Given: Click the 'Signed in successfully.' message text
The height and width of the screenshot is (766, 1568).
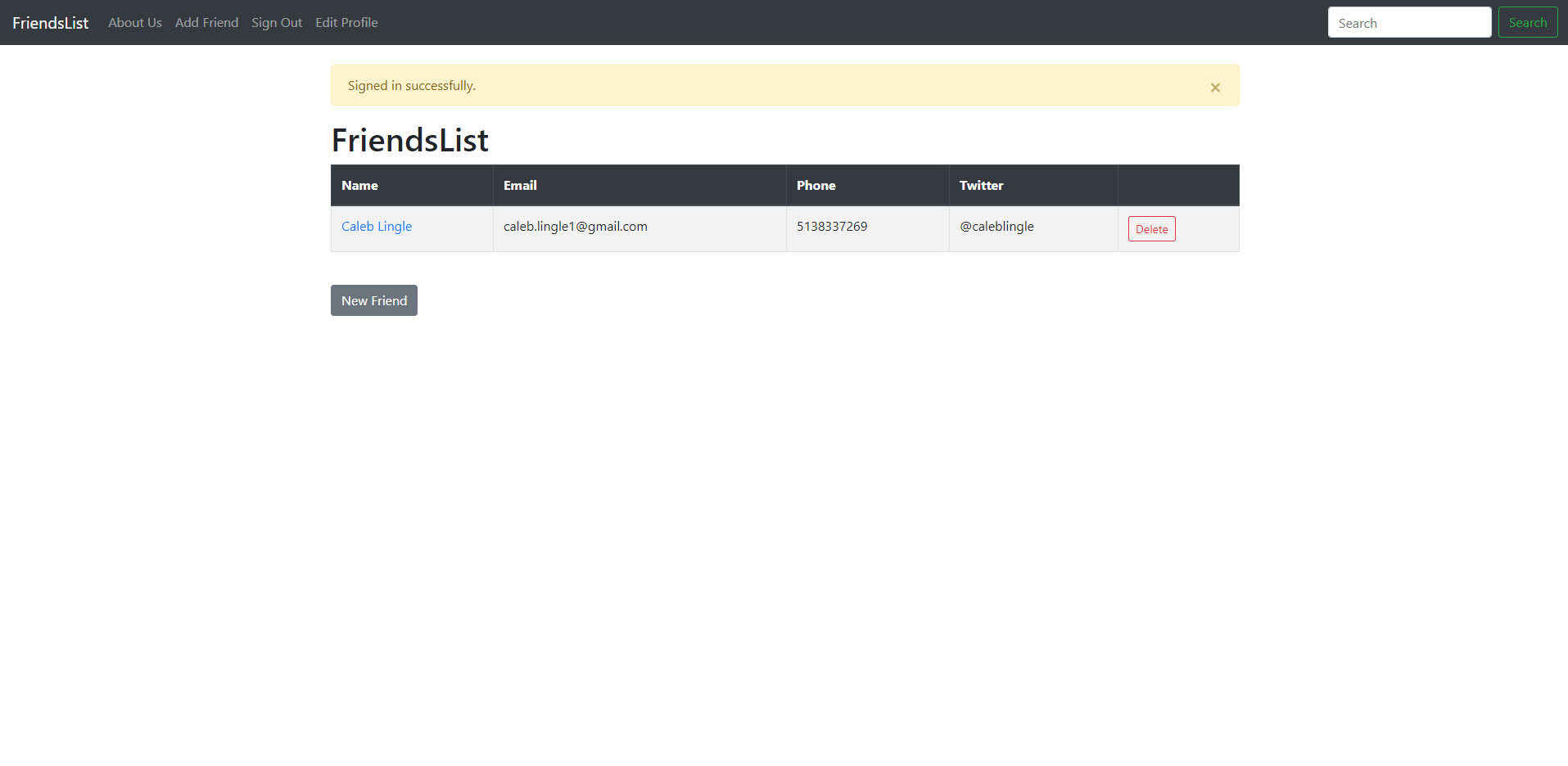Looking at the screenshot, I should click(412, 86).
